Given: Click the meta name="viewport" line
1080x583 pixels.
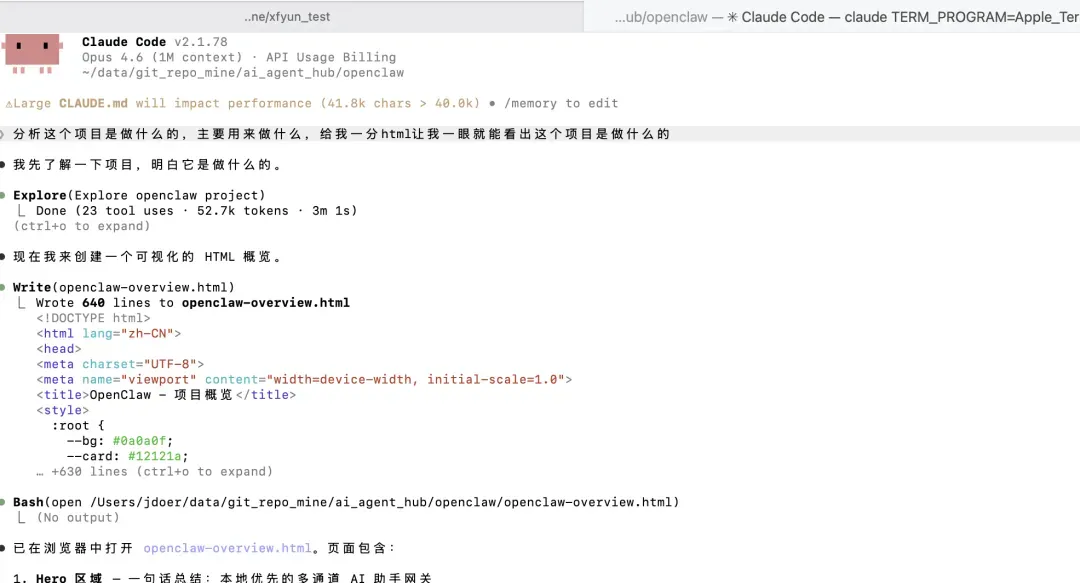Looking at the screenshot, I should 304,380.
